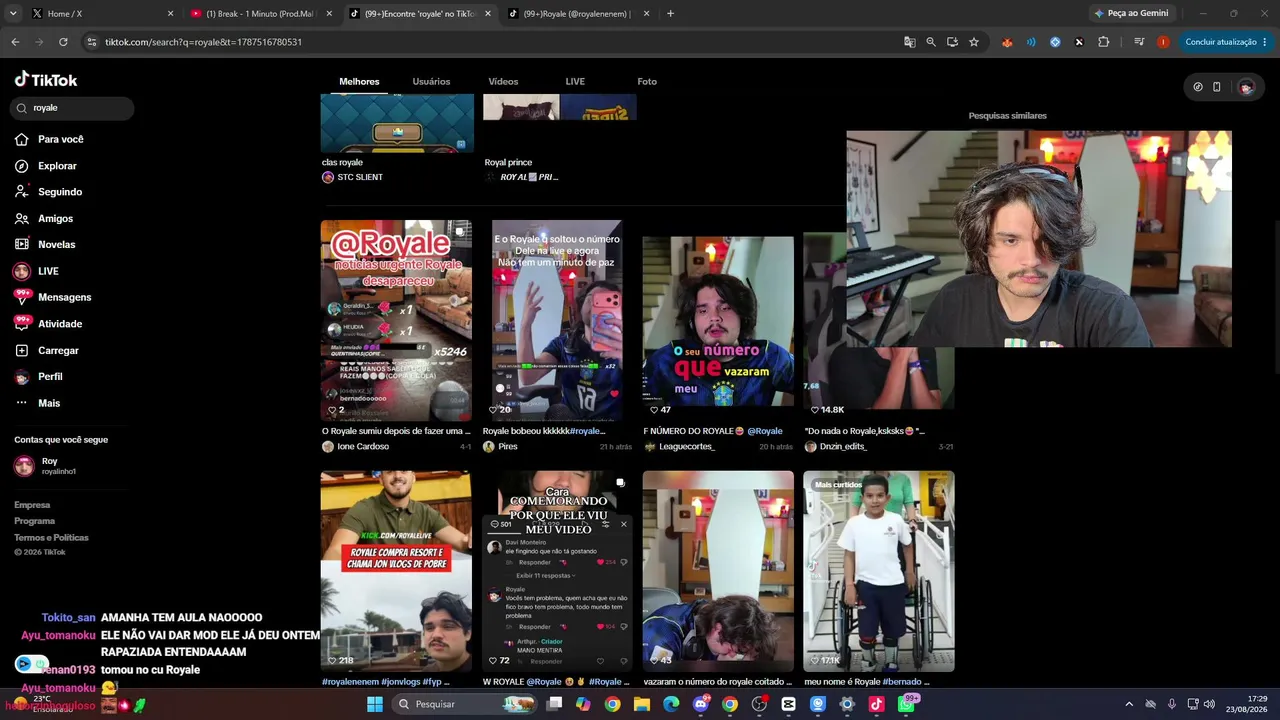Click the zoom magnifier icon in address bar

931,42
